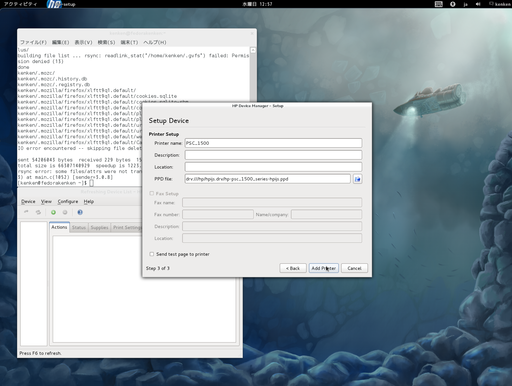Click the Add Printer button
Image resolution: width=512 pixels, height=386 pixels.
[x=324, y=268]
